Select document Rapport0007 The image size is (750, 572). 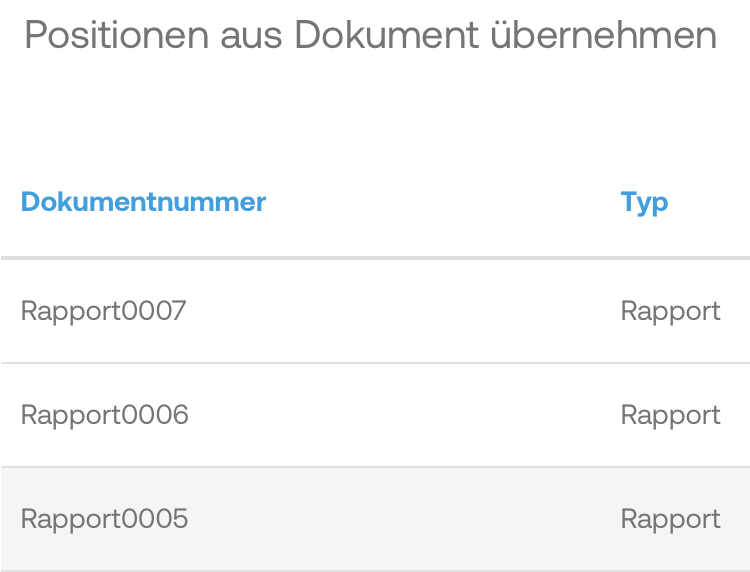[104, 311]
